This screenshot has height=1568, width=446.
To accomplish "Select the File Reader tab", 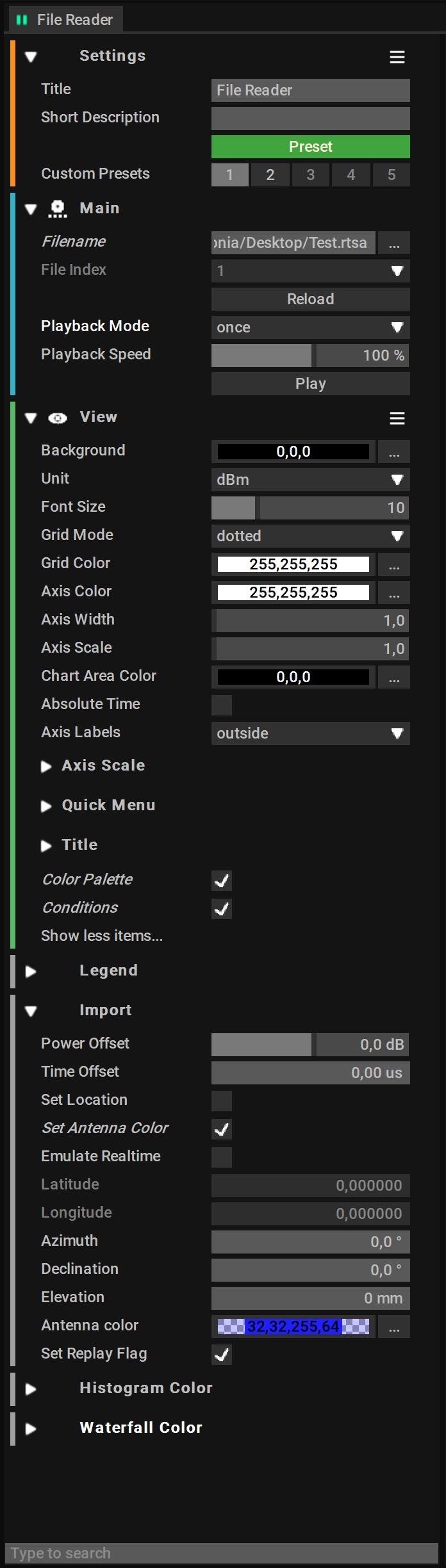I will [74, 20].
